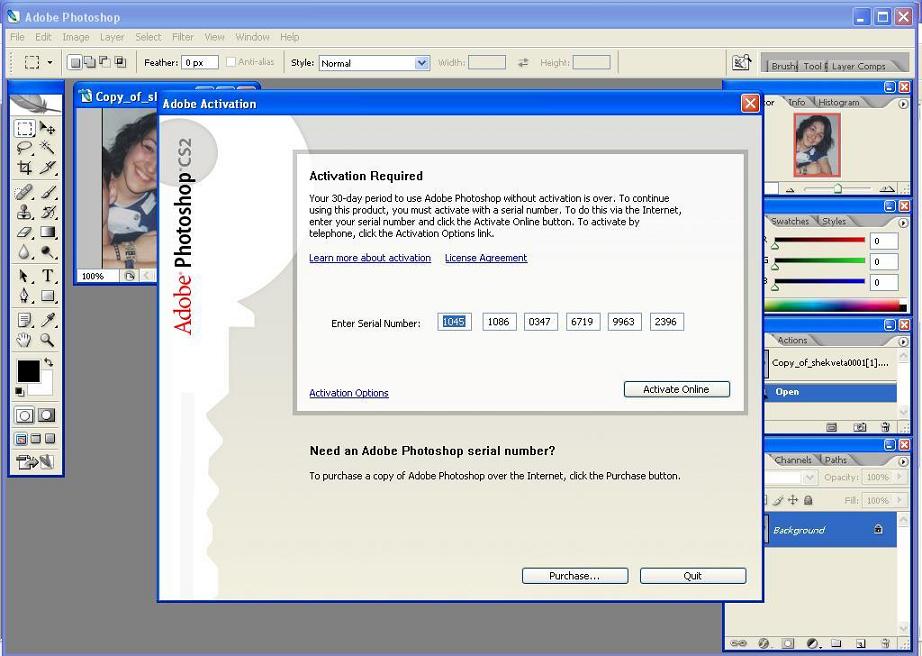Select Full Screen Mode with Menu Bar
The image size is (922, 656).
(x=36, y=439)
